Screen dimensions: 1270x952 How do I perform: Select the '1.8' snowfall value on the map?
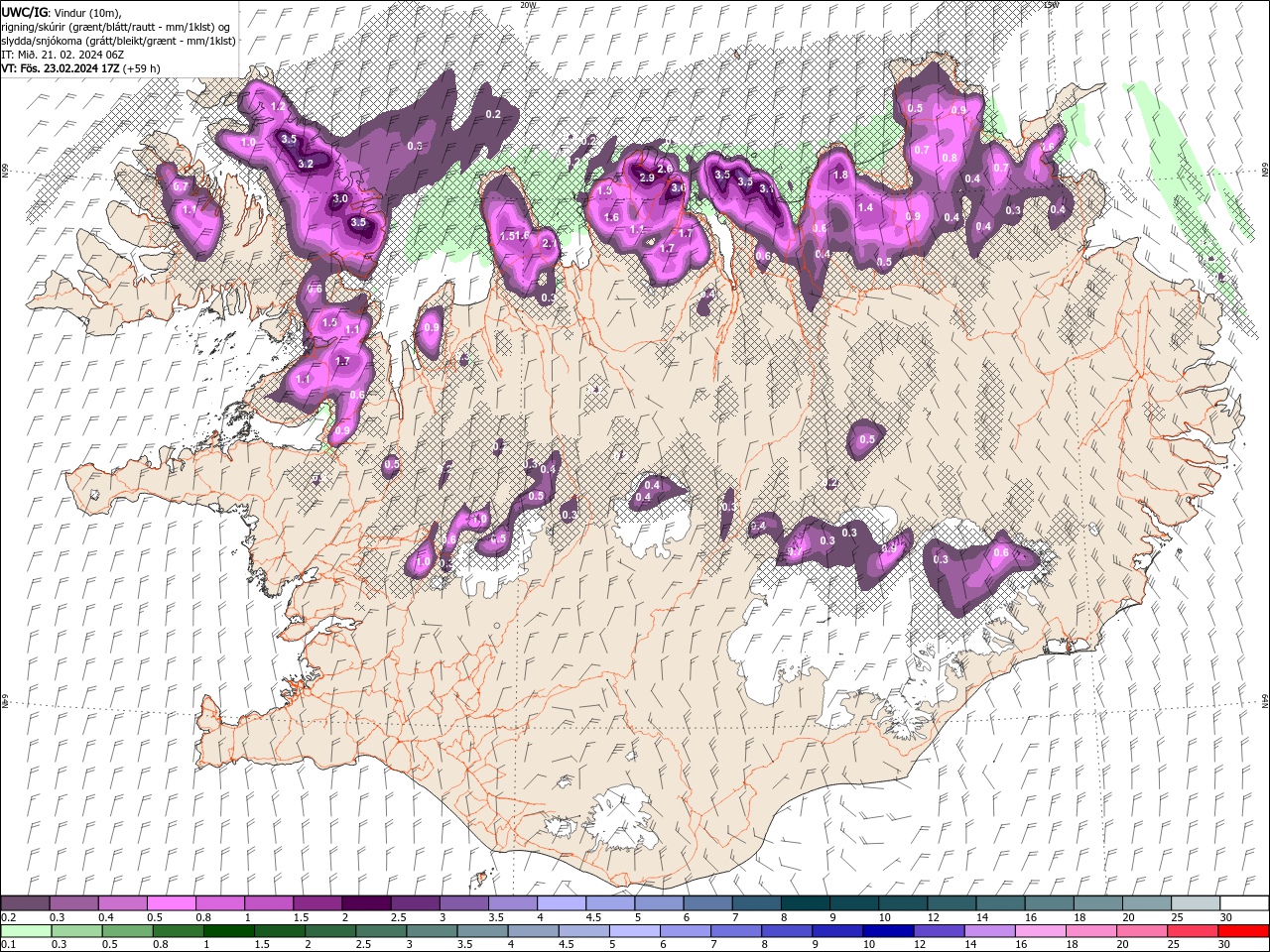(x=840, y=175)
